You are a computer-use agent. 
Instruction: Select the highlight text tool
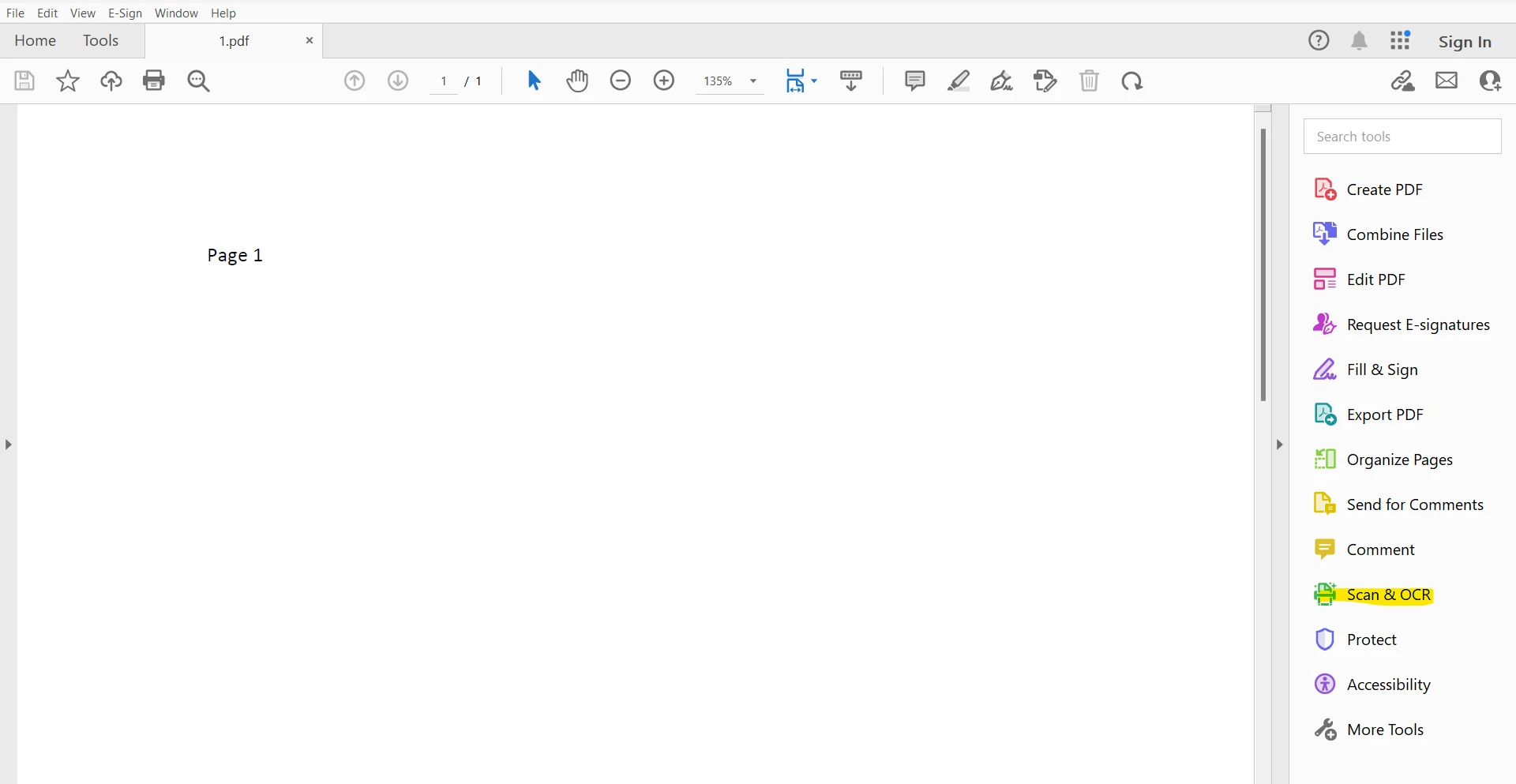[959, 81]
